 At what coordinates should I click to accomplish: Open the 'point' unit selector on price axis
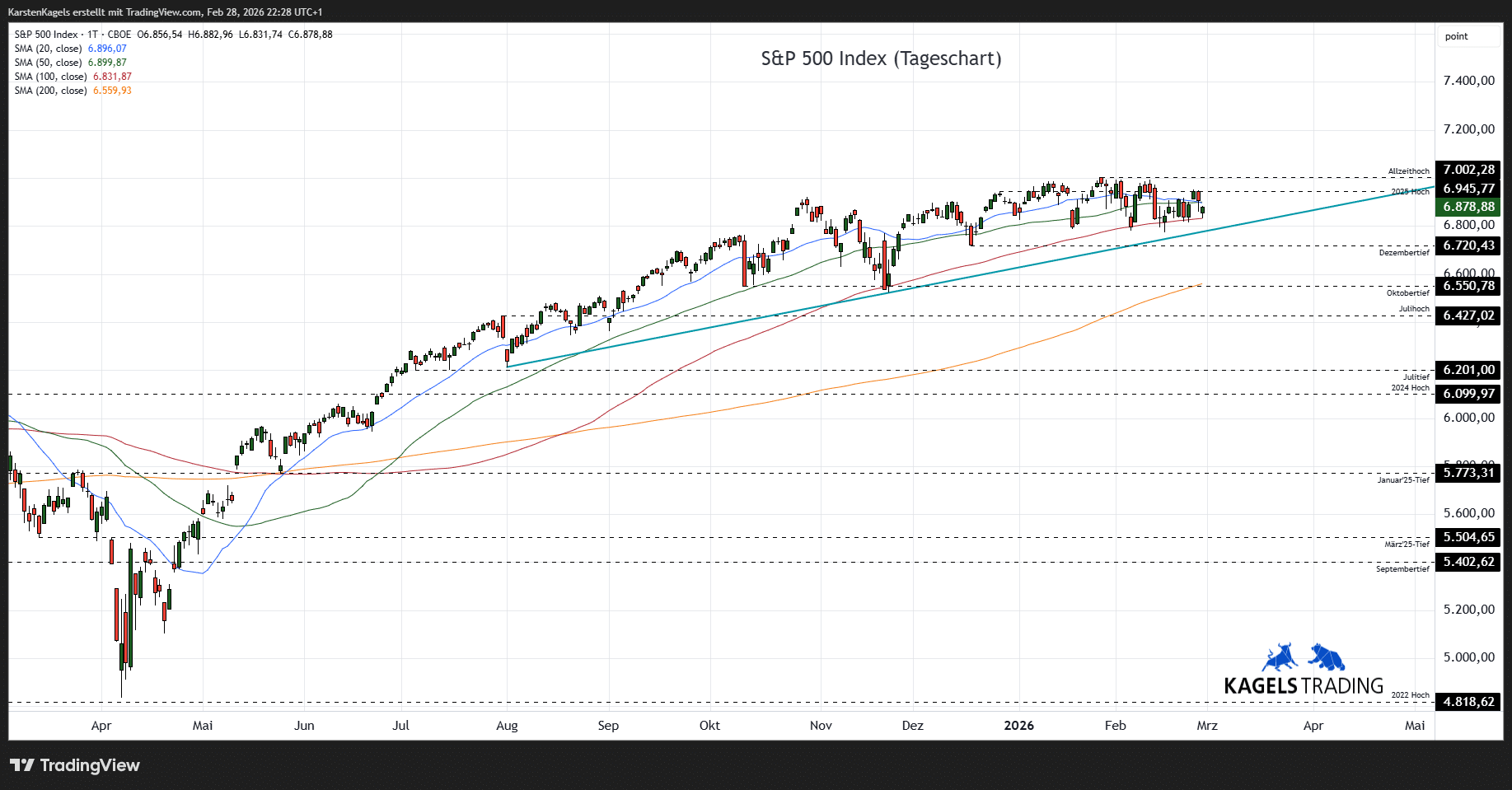point(1457,36)
